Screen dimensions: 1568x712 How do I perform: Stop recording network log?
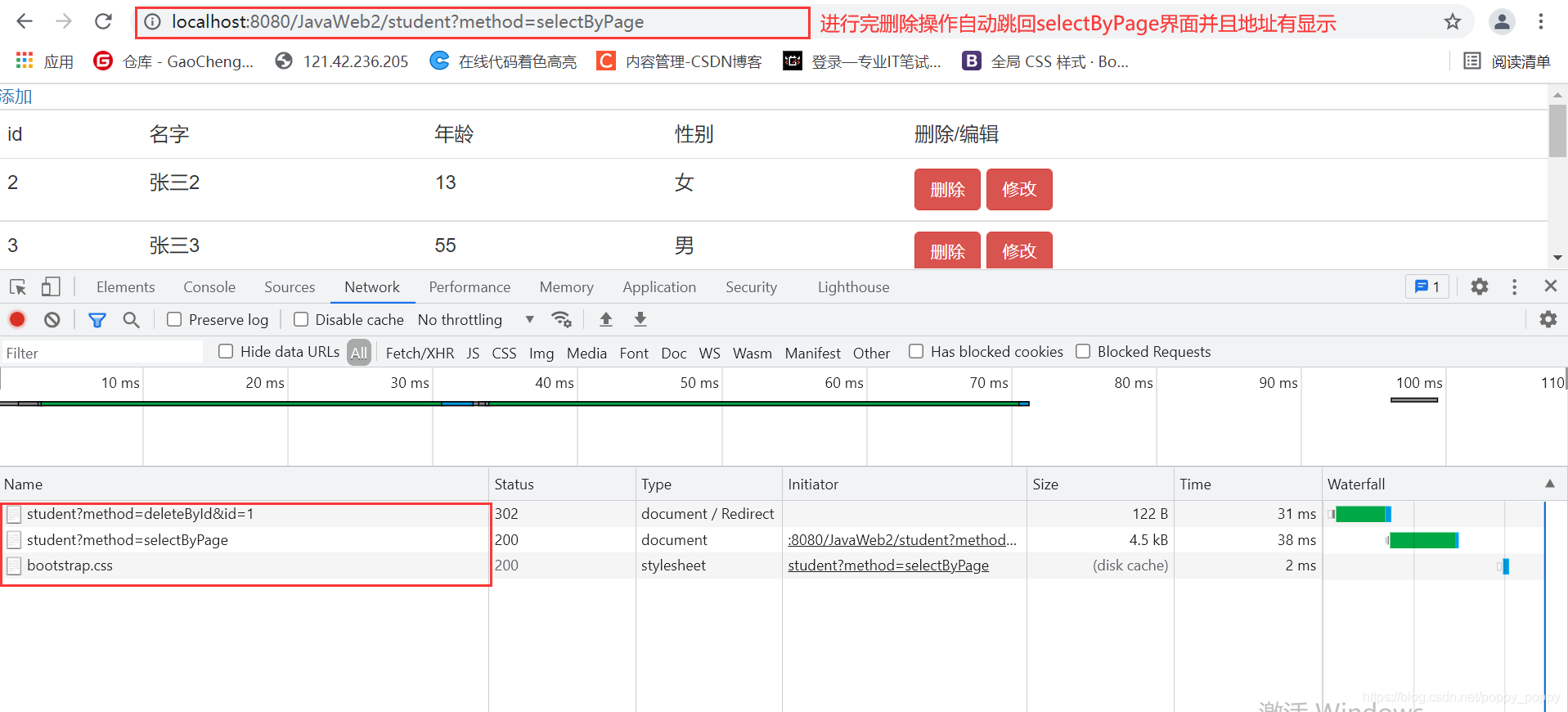tap(17, 319)
